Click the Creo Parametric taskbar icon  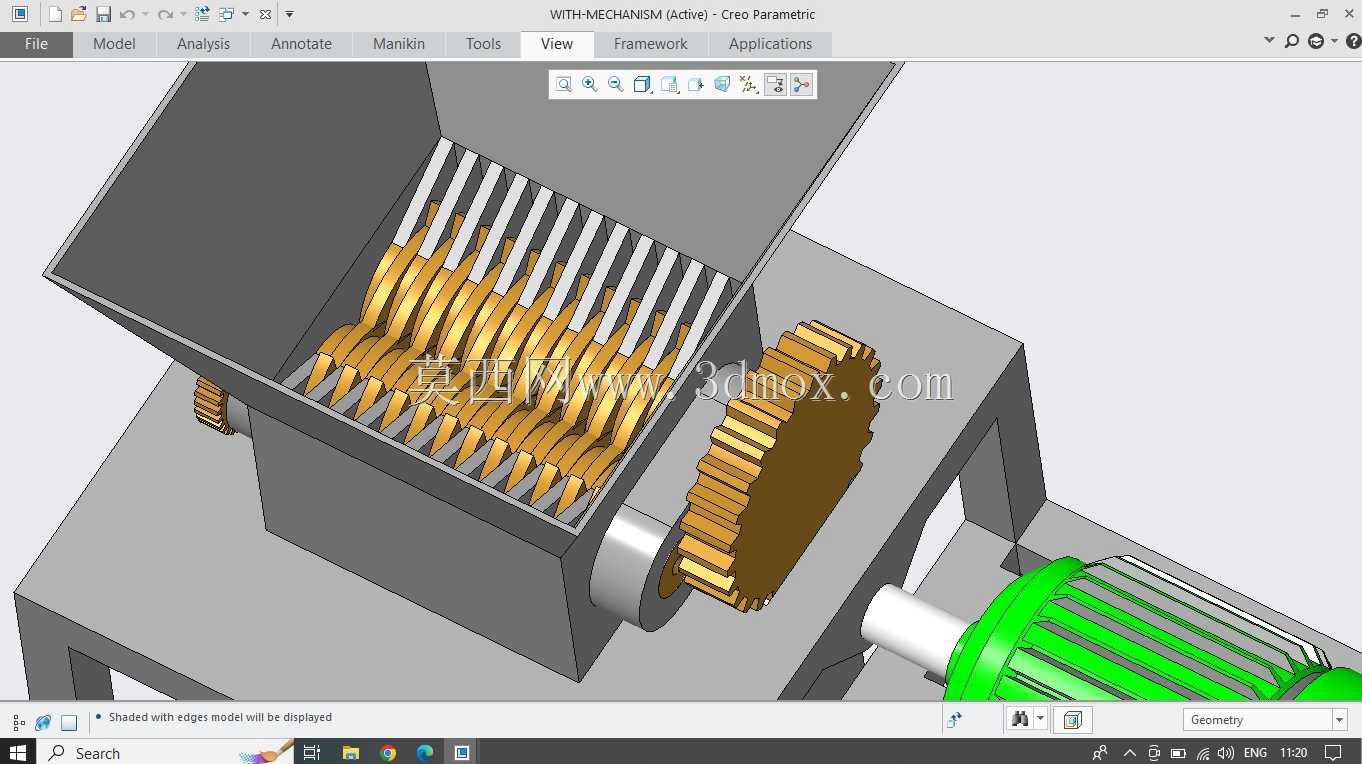click(462, 752)
